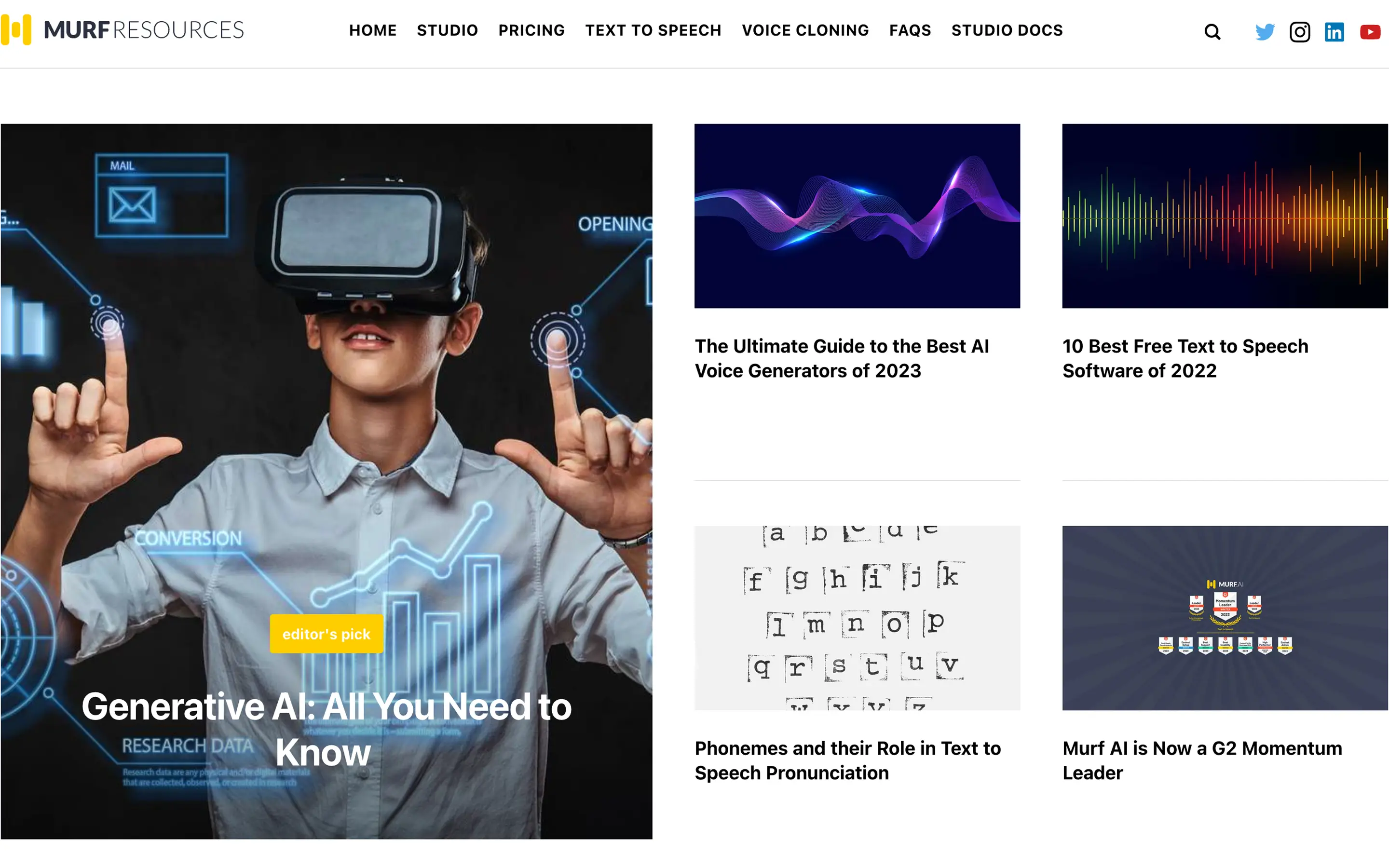Image resolution: width=1389 pixels, height=868 pixels.
Task: Open the G2 badges article thumbnail
Action: [1225, 618]
